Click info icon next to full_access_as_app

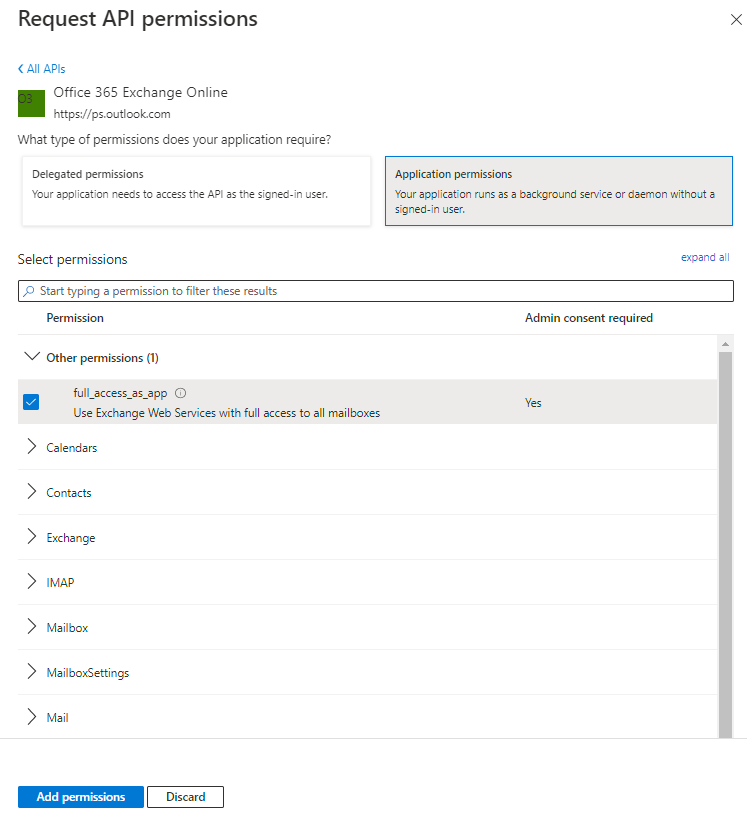tap(181, 393)
